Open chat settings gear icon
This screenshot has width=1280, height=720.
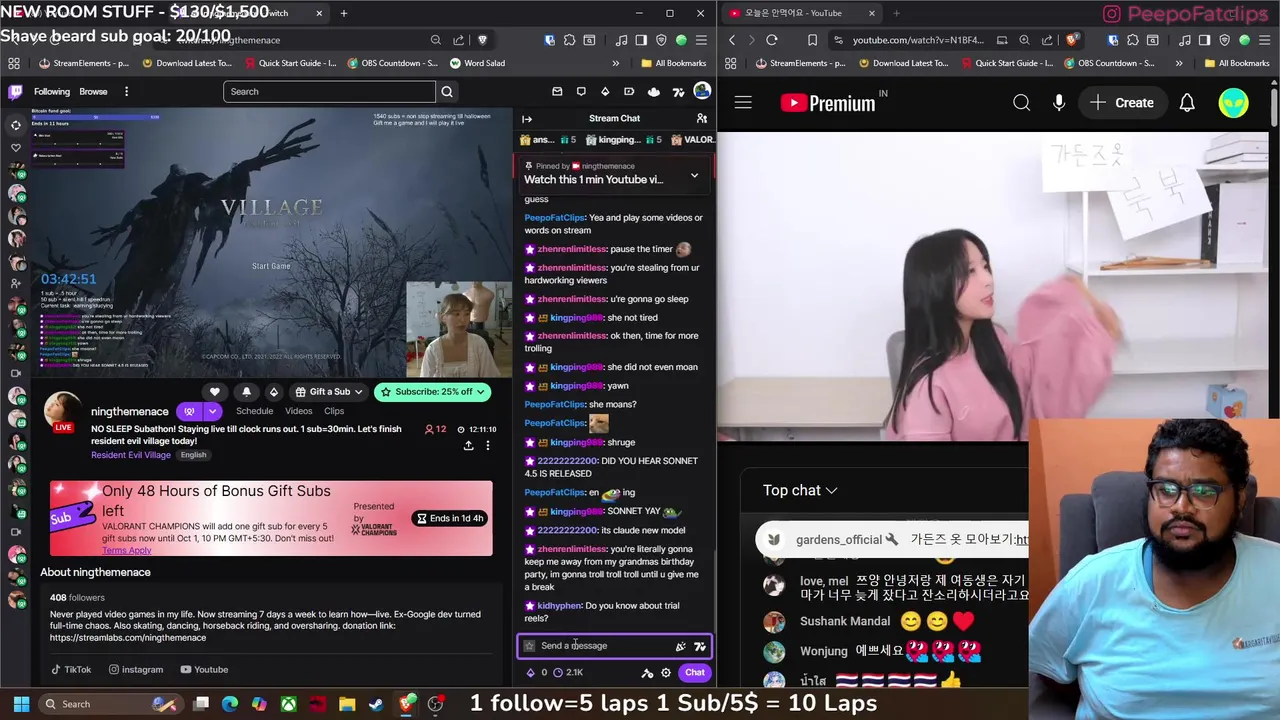666,673
